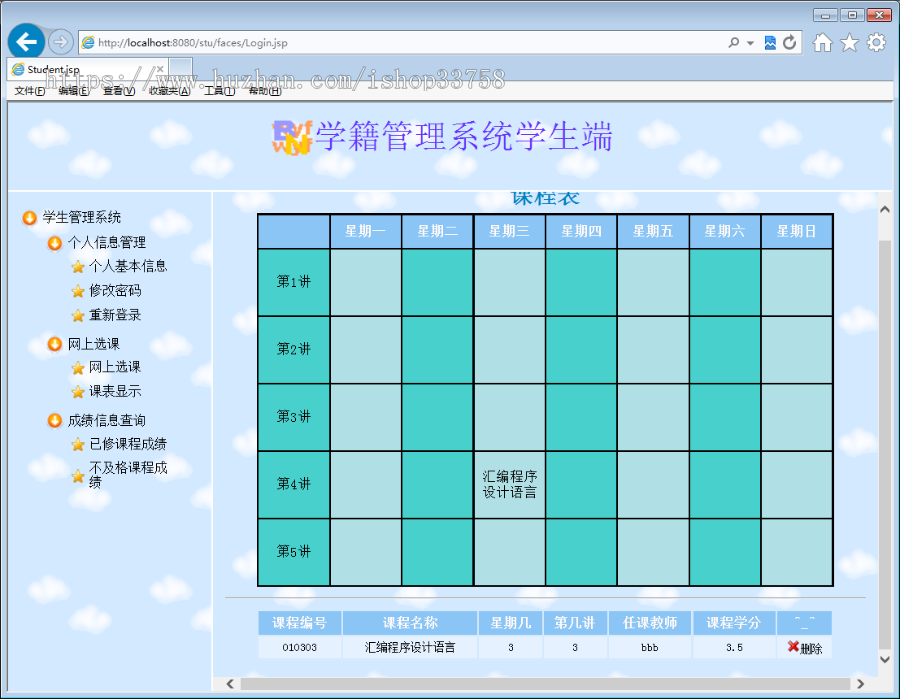Open the search engine dropdown in address bar
The height and width of the screenshot is (699, 900).
749,42
